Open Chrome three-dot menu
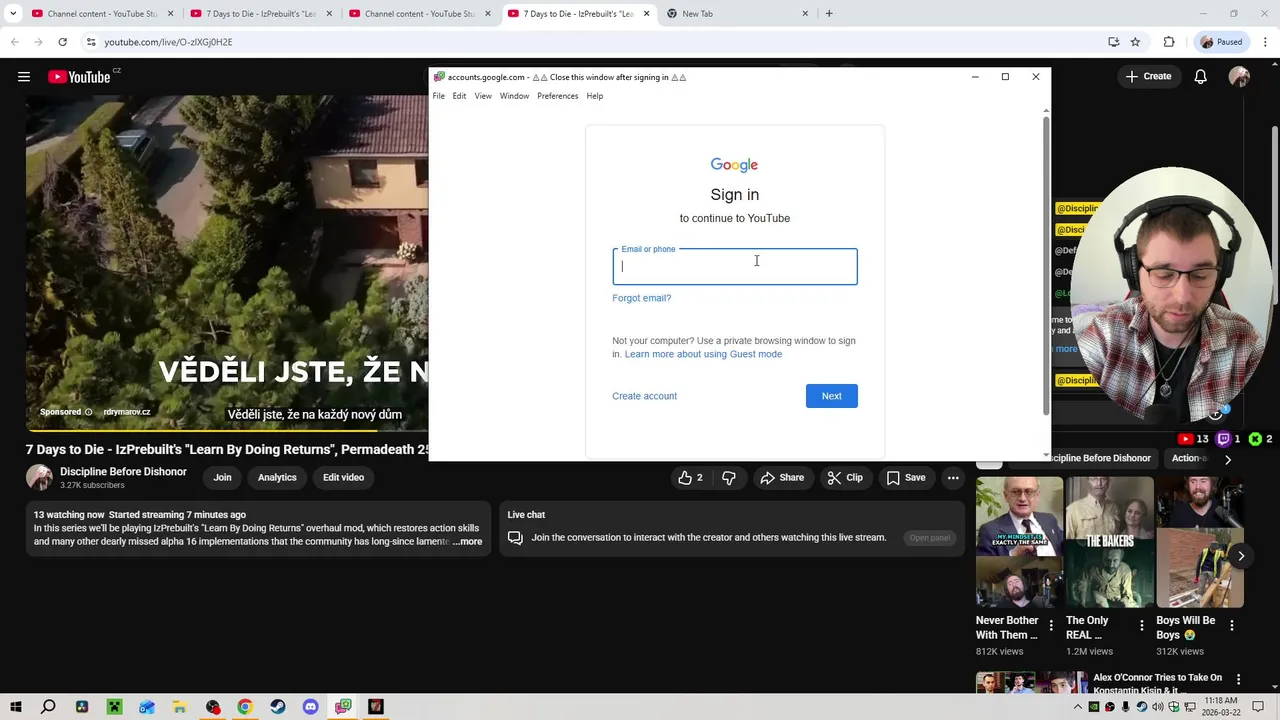 pos(1265,42)
